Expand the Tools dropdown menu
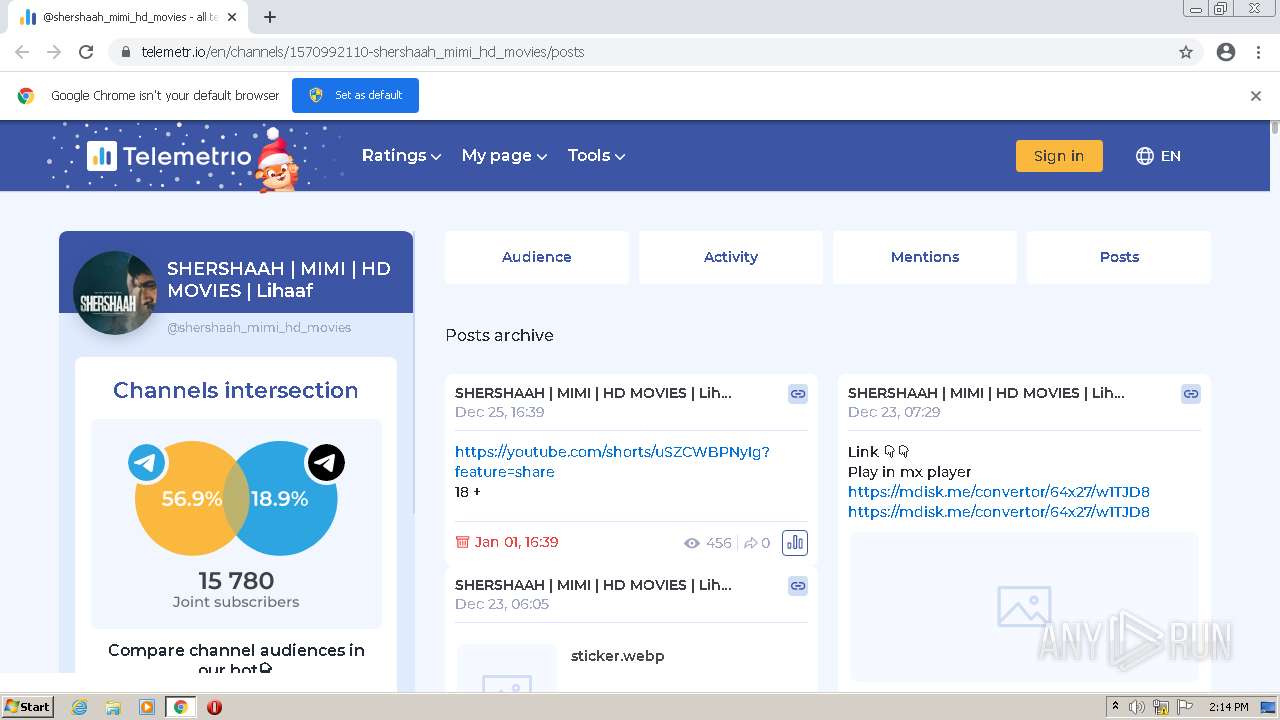 [596, 156]
